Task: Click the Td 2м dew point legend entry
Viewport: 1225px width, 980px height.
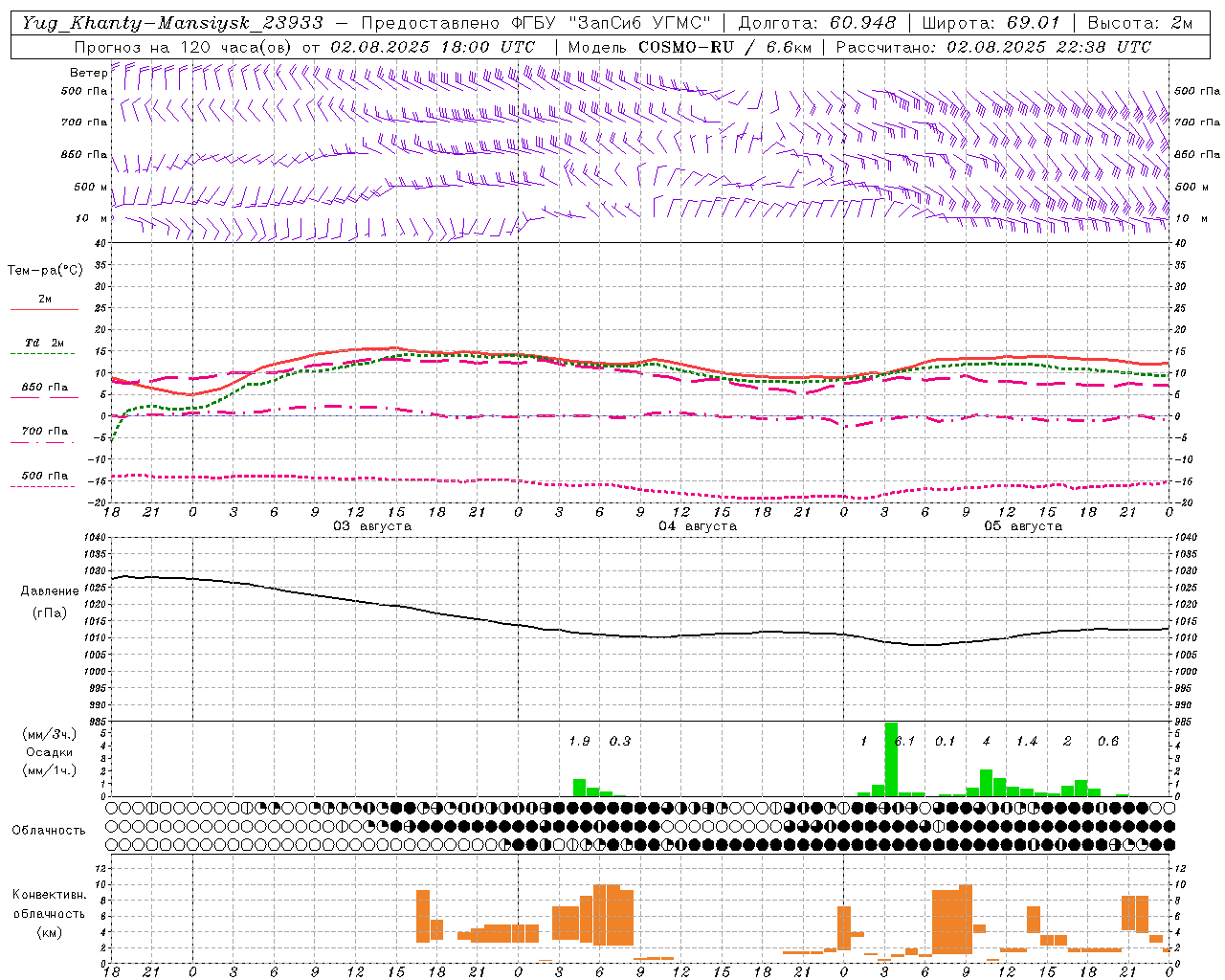Action: coord(44,343)
